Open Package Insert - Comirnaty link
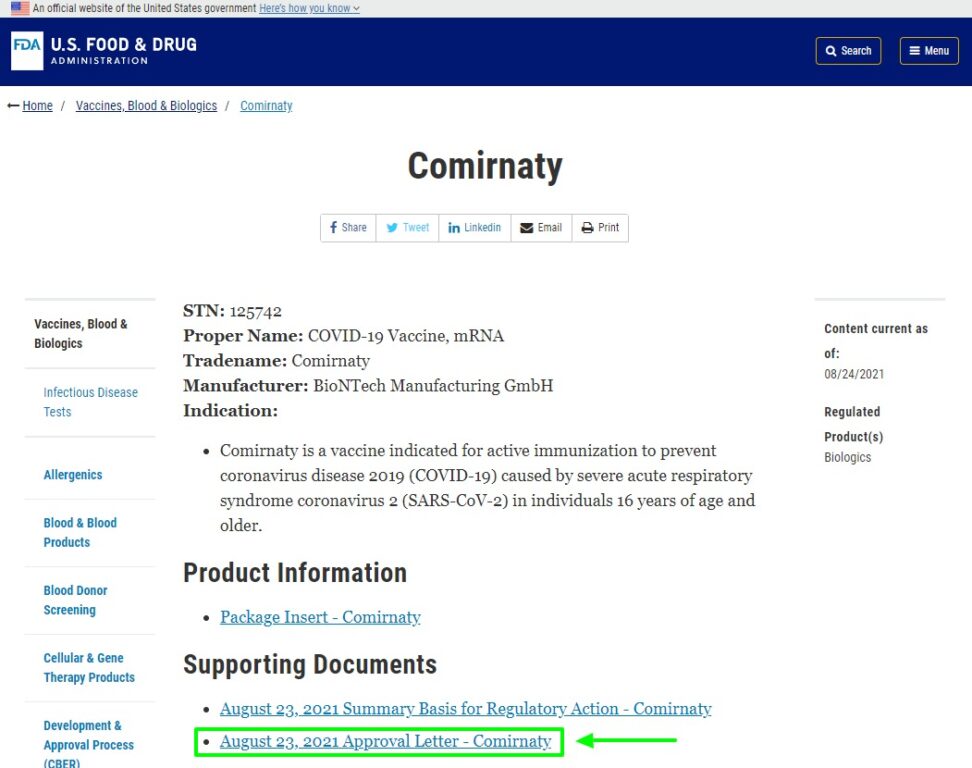Viewport: 972px width, 768px height. 320,617
